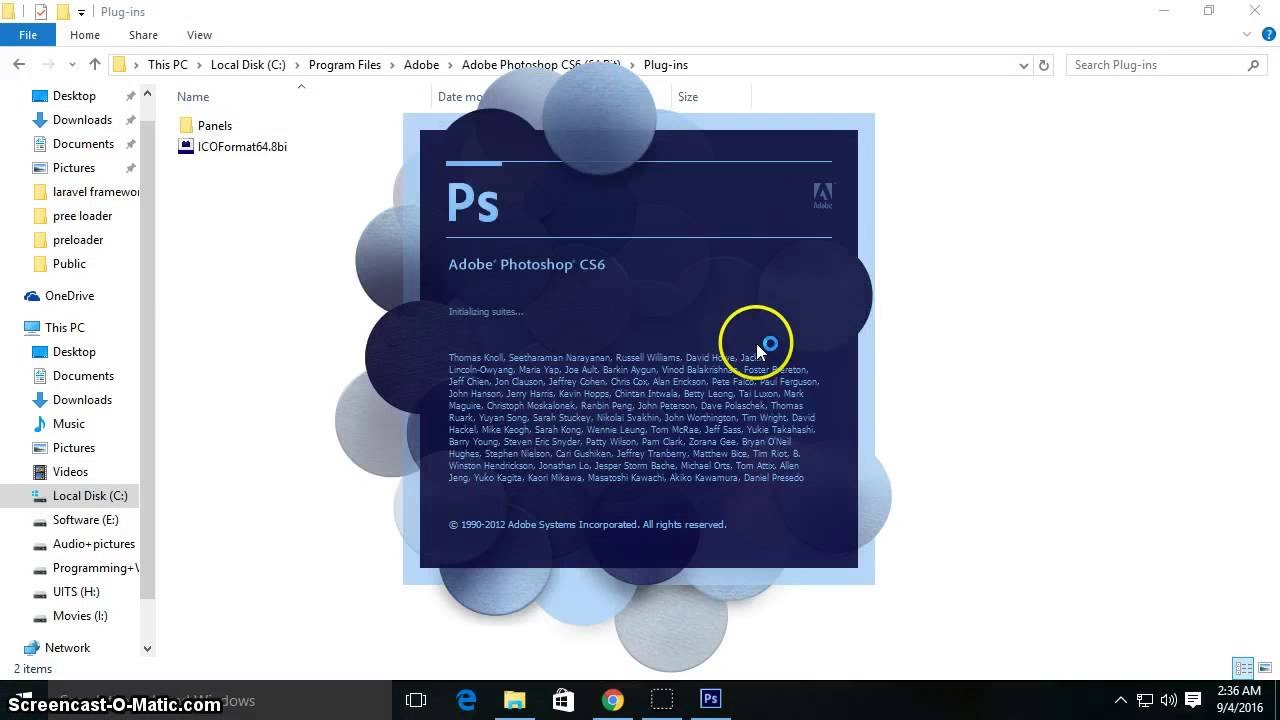Expand the address bar history dropdown
Viewport: 1280px width, 720px height.
[x=1023, y=65]
